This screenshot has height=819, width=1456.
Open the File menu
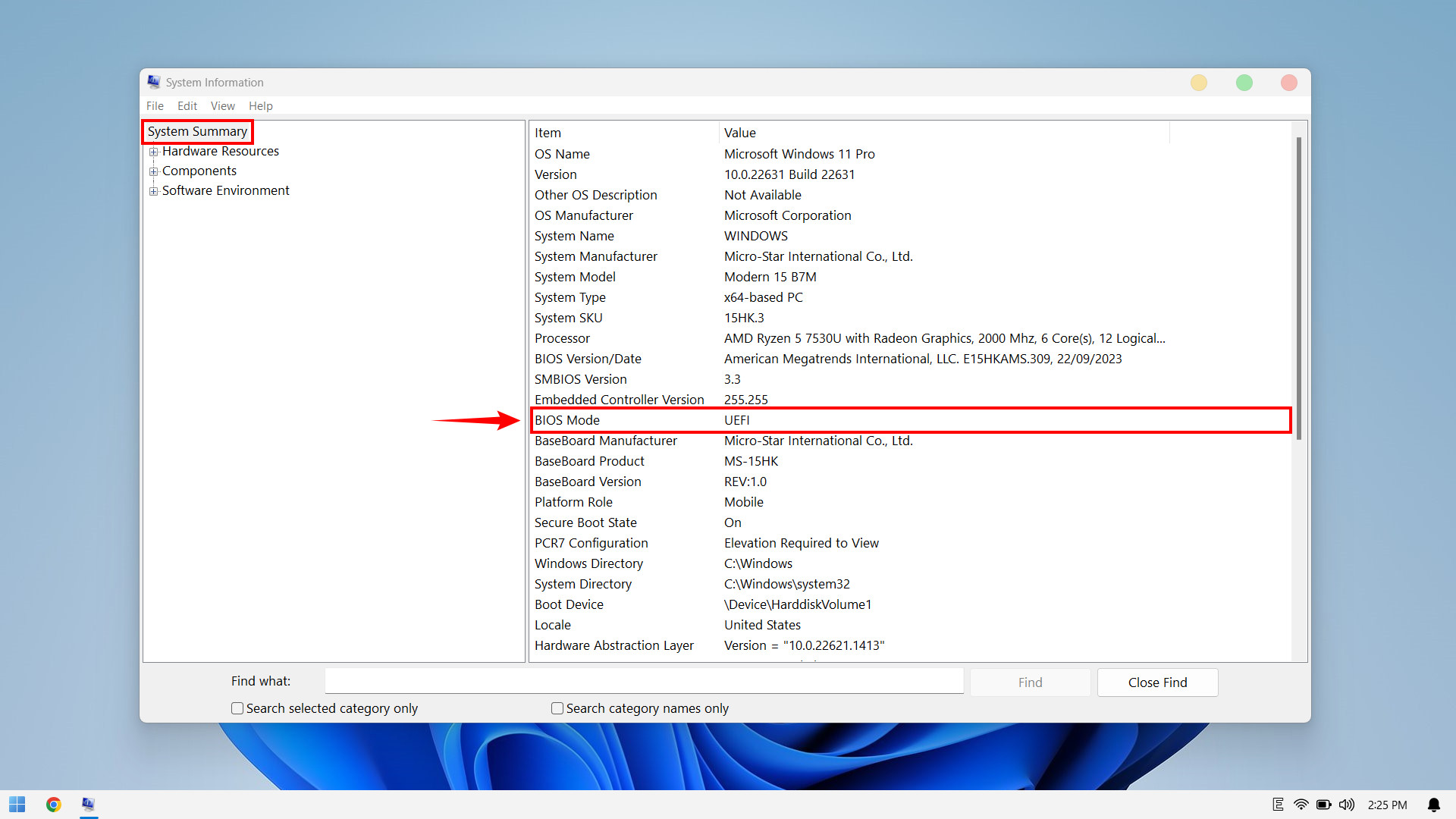155,106
